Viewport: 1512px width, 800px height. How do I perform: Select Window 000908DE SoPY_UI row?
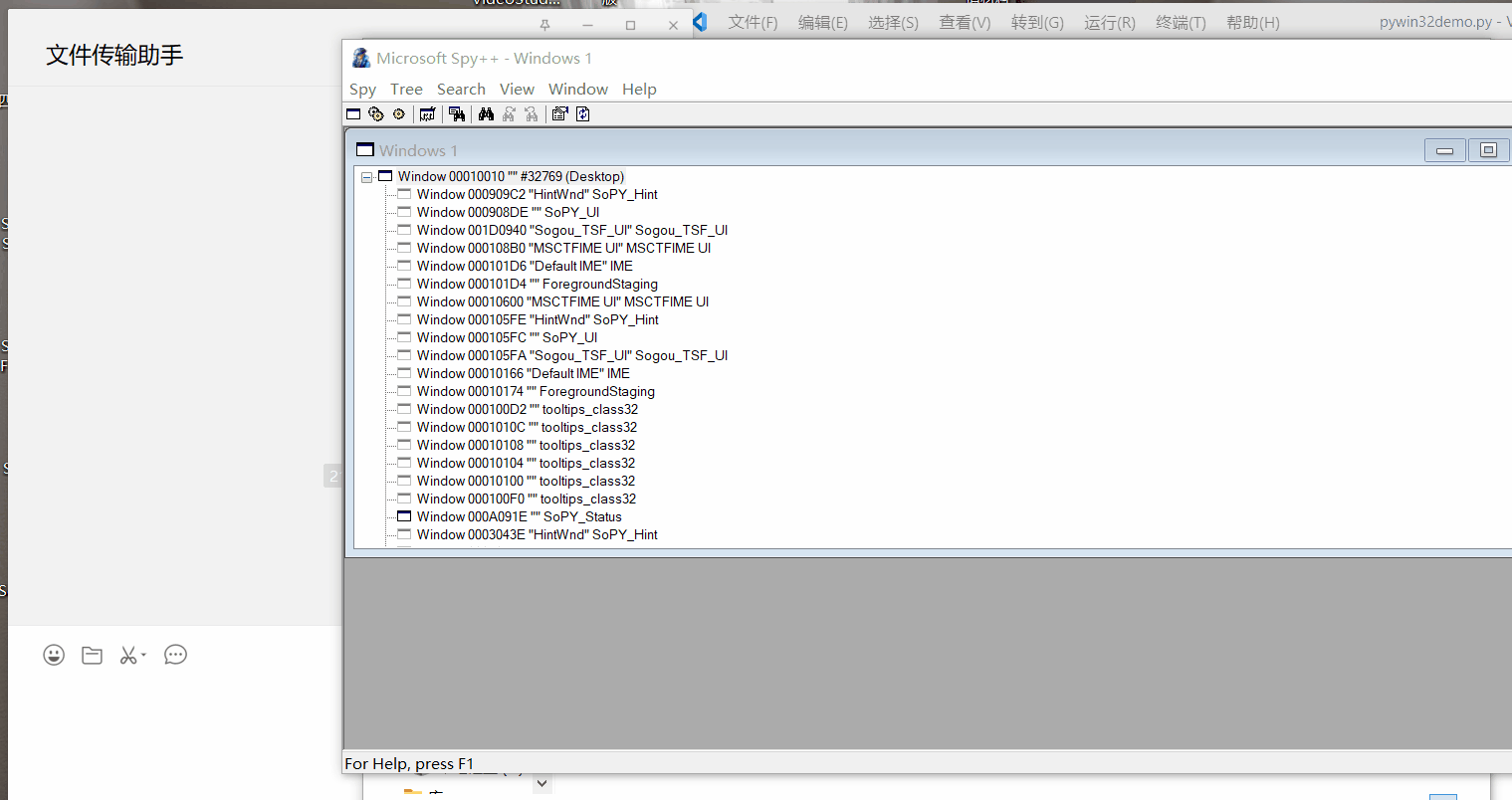tap(508, 212)
